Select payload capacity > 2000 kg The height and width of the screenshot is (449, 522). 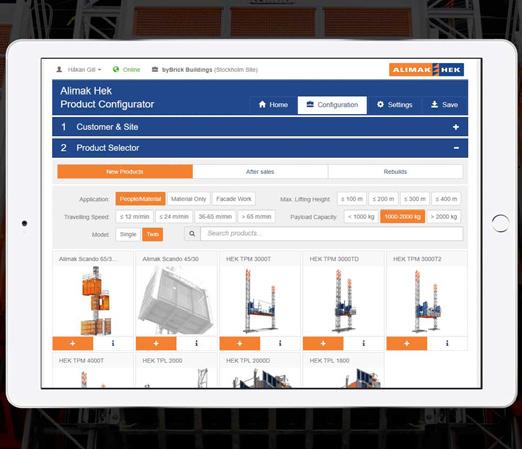[444, 217]
